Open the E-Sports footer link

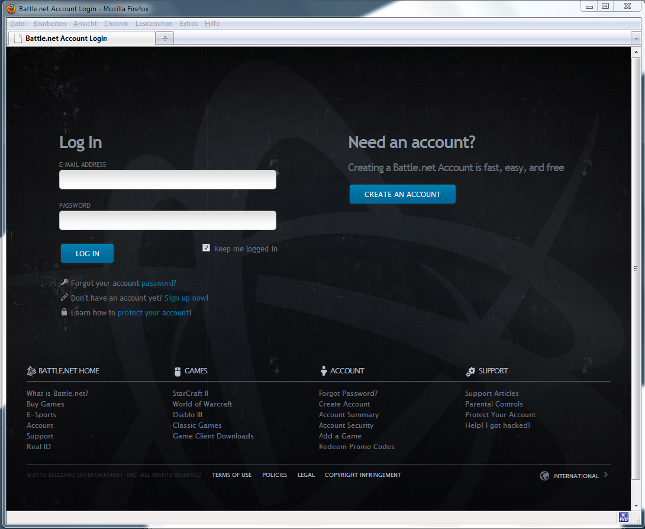[x=41, y=415]
